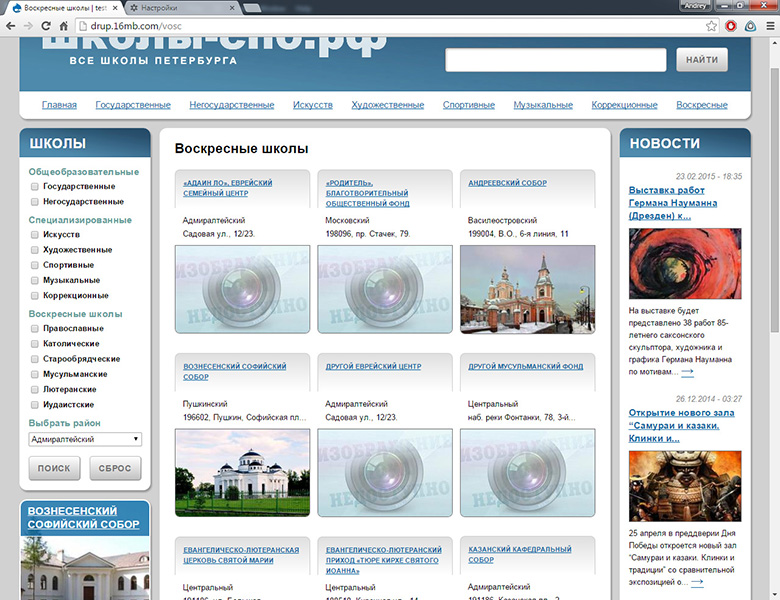Viewport: 780px width, 600px height.
Task: Check the Художественные checkbox
Action: click(x=34, y=250)
